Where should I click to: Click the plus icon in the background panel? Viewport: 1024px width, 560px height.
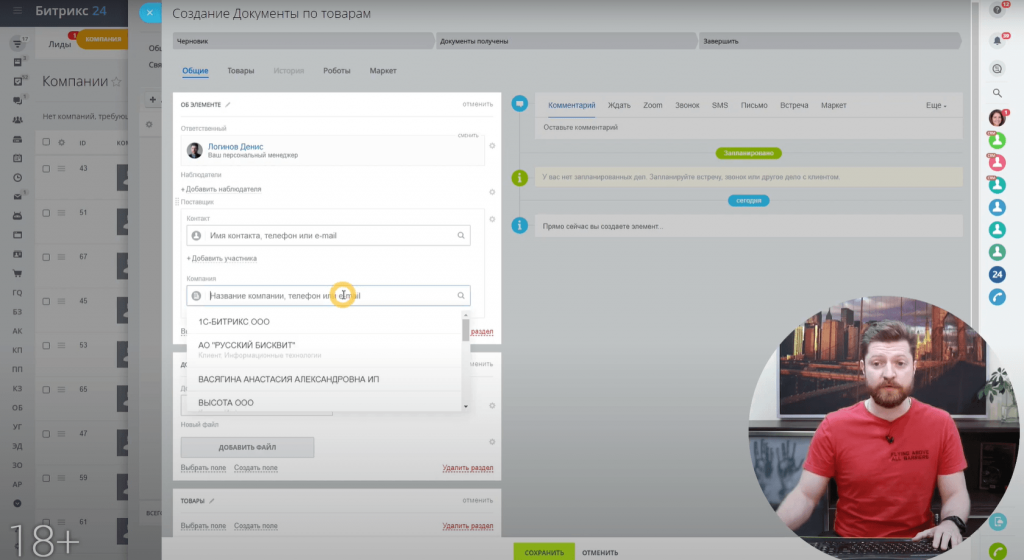(152, 100)
